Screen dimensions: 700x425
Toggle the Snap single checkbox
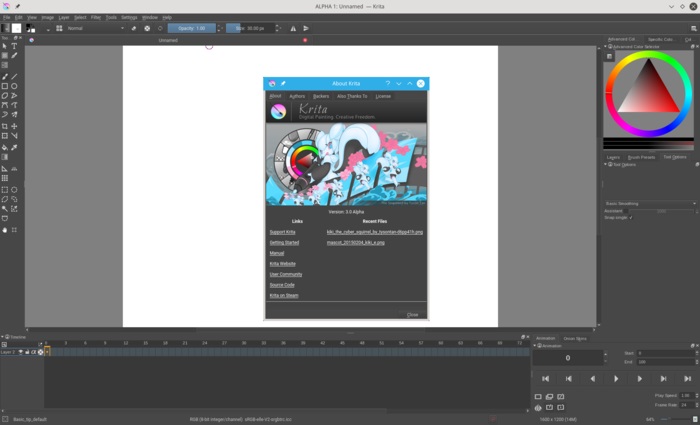[631, 218]
